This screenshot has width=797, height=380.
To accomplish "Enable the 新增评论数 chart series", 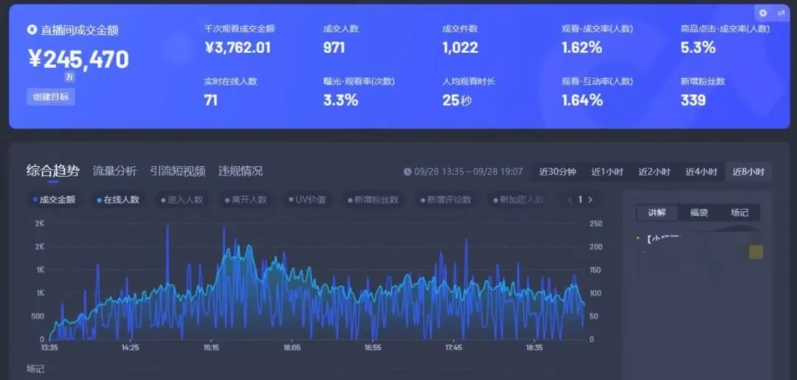I will tap(446, 200).
